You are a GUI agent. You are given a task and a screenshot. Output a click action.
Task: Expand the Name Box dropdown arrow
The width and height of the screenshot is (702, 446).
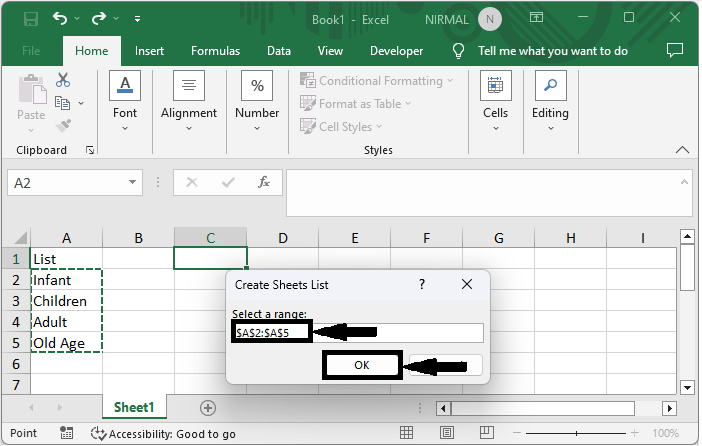(x=133, y=183)
